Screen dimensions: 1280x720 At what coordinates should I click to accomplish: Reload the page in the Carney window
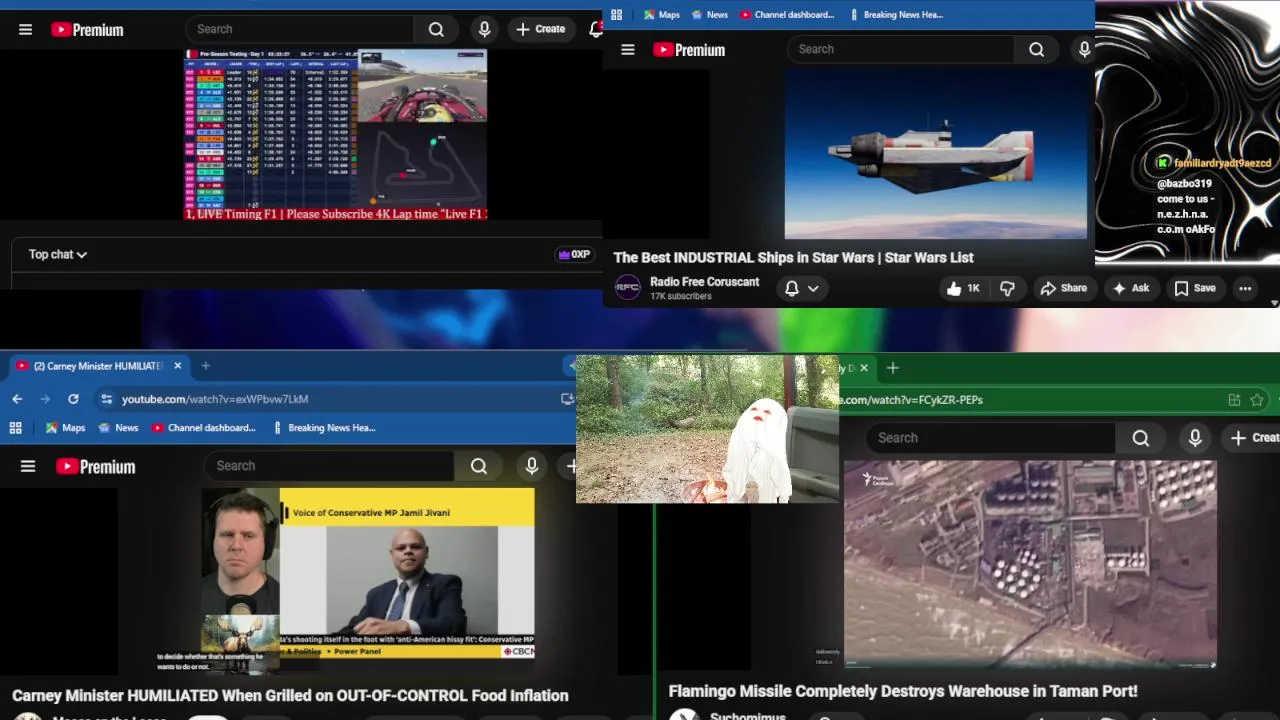[73, 399]
